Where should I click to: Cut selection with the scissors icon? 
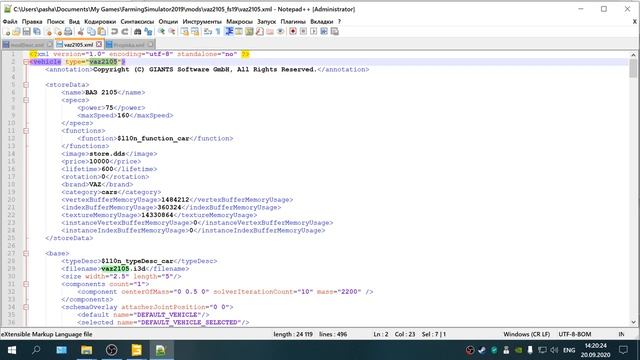point(80,31)
